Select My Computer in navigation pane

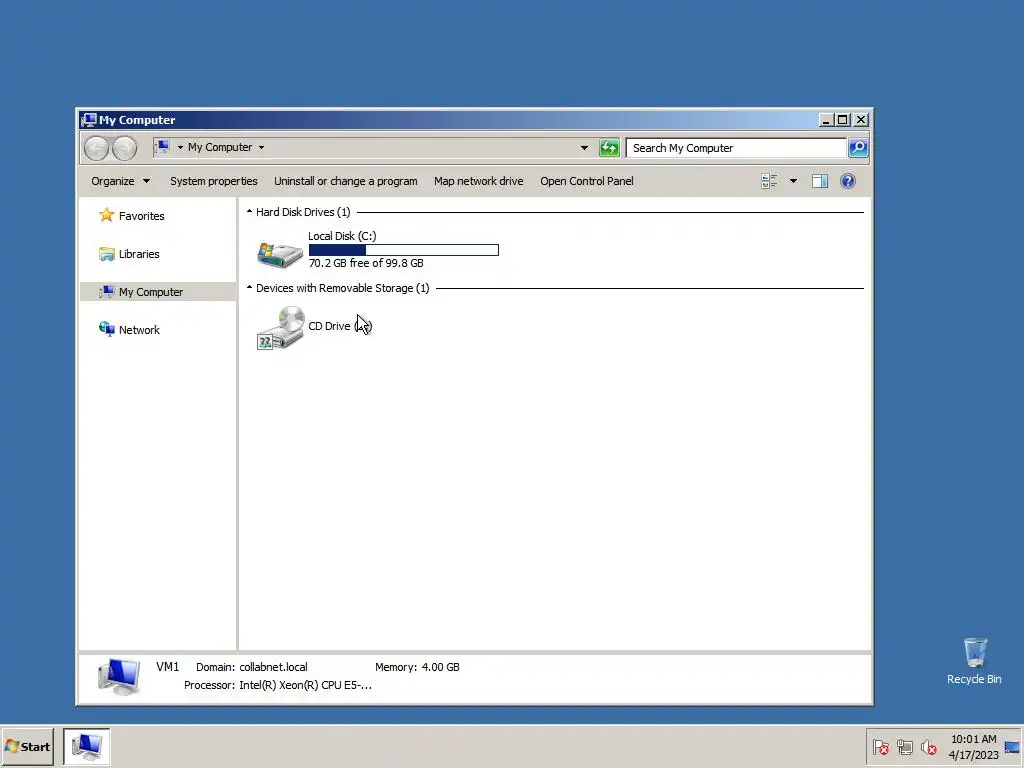pos(157,292)
